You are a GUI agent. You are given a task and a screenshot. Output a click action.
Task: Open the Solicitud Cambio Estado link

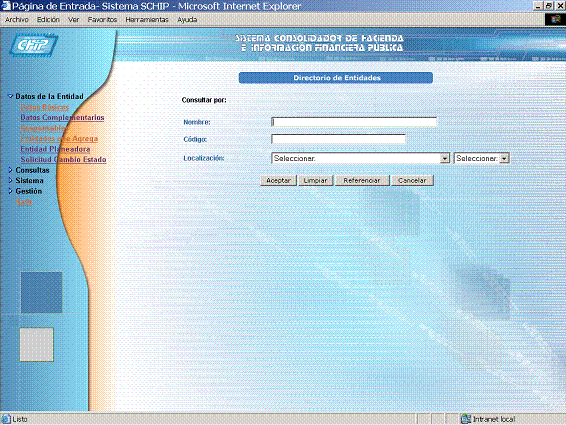pyautogui.click(x=64, y=160)
